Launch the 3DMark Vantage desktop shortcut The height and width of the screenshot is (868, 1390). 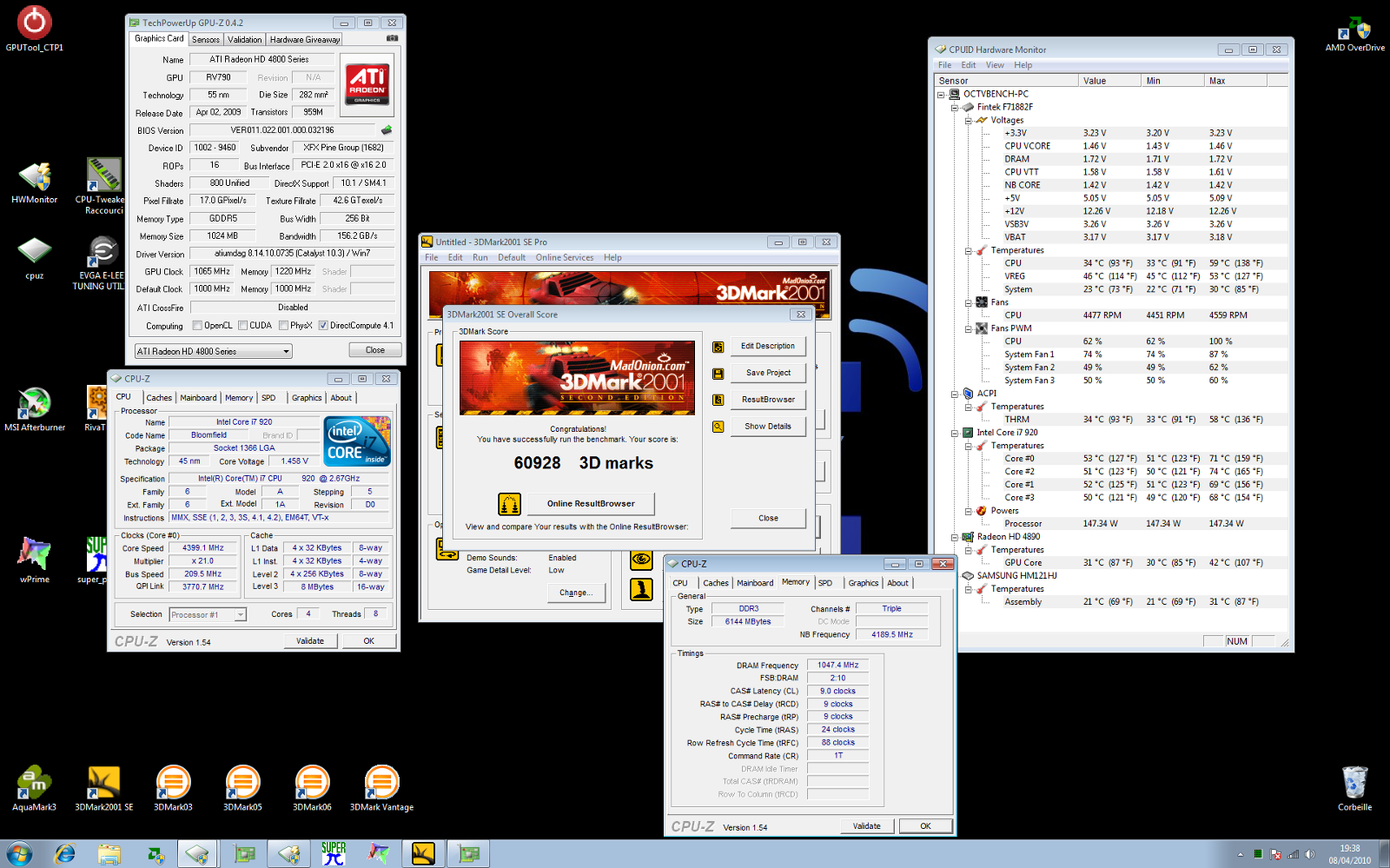381,789
